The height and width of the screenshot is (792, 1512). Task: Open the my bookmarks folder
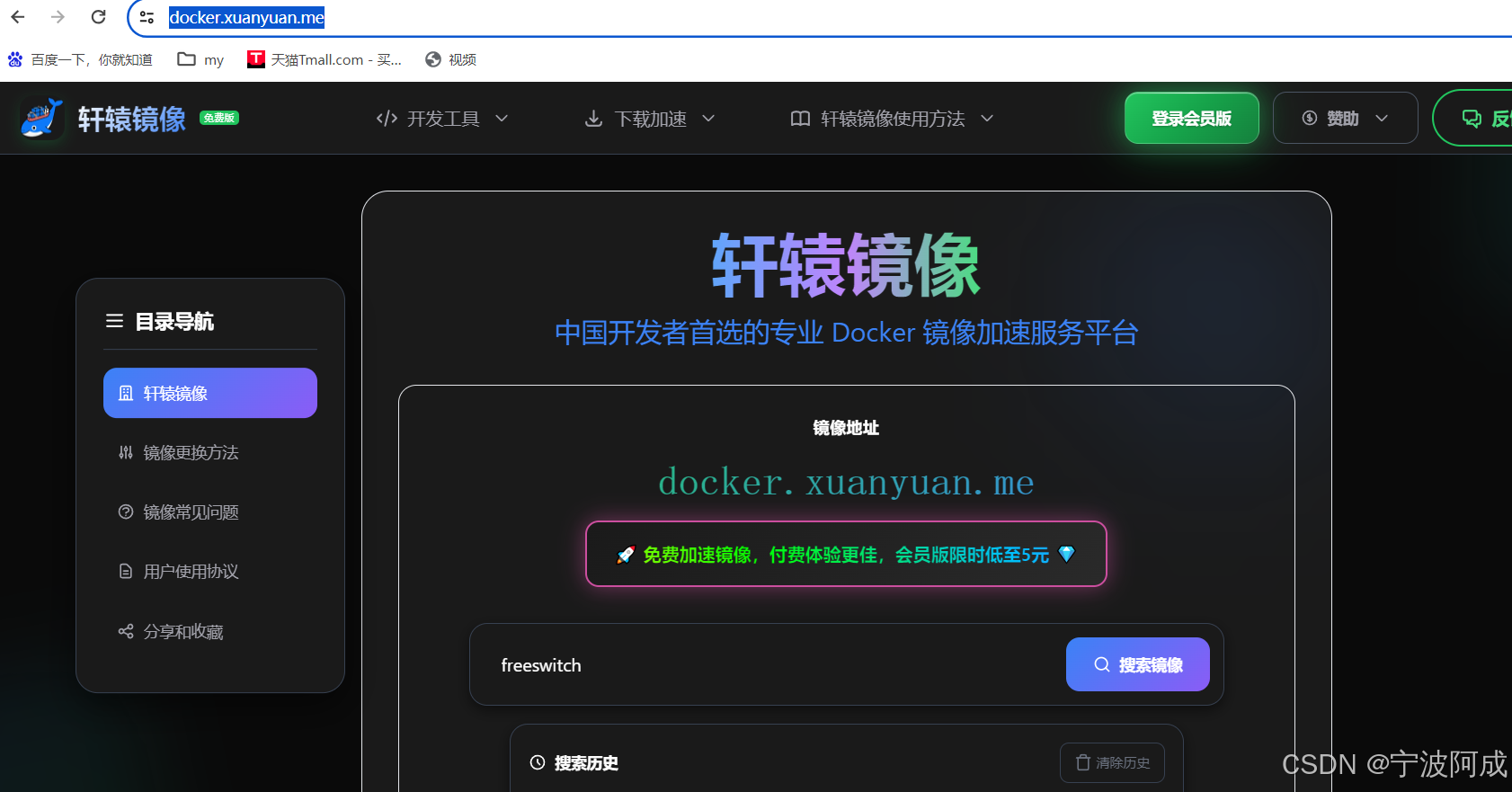[200, 59]
